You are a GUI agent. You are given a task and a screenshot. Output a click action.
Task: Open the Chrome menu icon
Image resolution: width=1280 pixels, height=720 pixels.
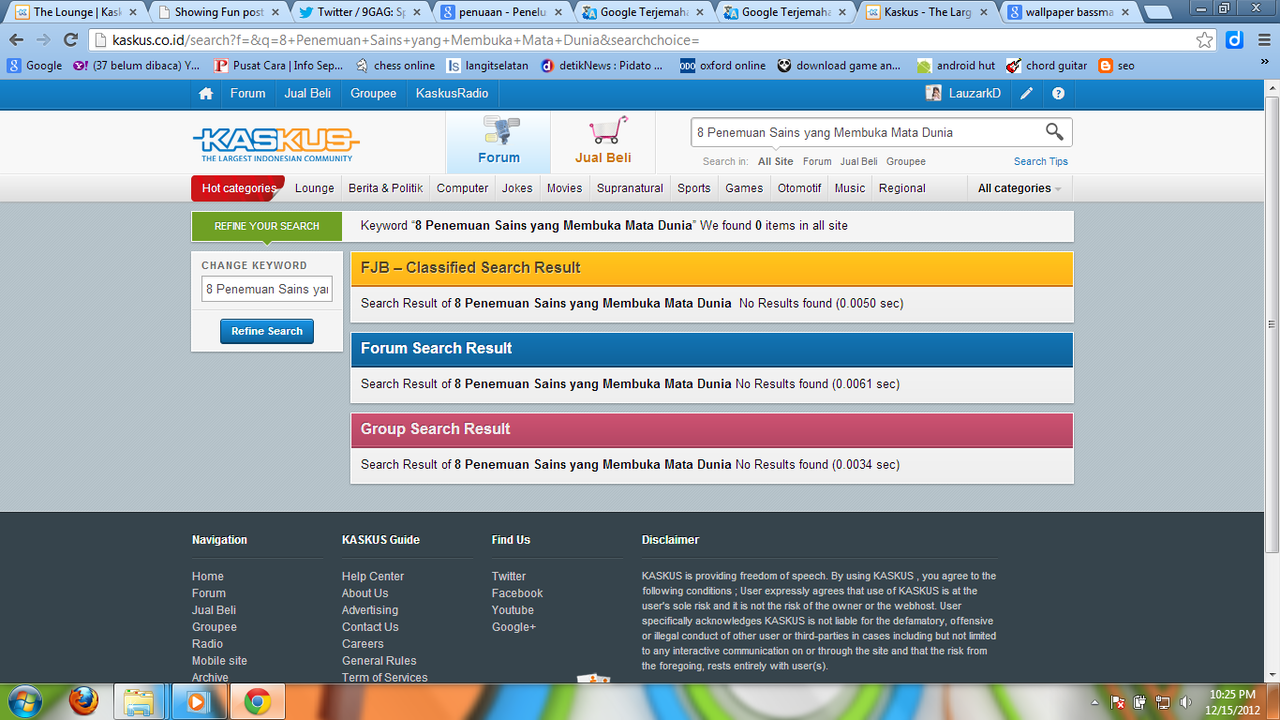1264,40
